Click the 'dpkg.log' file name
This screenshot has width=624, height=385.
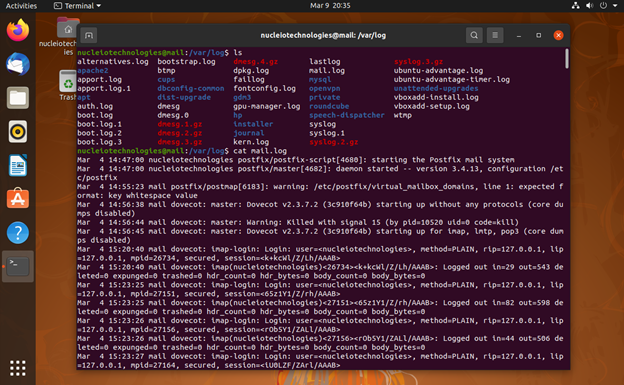251,70
